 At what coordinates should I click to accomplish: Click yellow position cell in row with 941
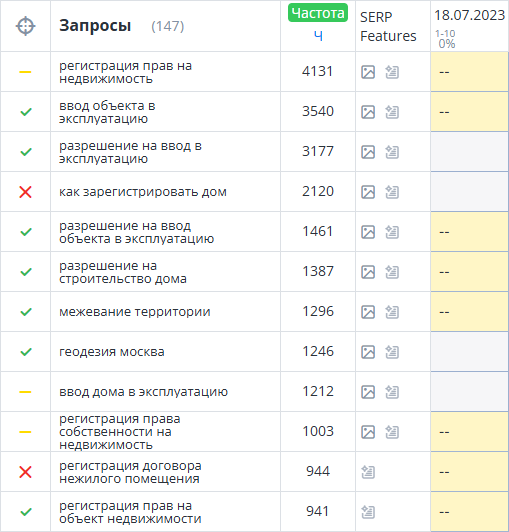[470, 512]
